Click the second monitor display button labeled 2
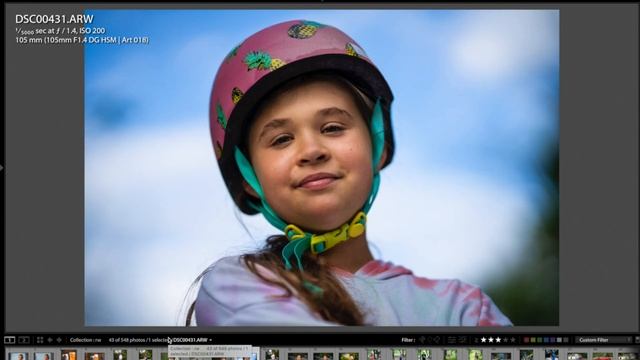Viewport: 640px width, 360px height. coord(24,340)
